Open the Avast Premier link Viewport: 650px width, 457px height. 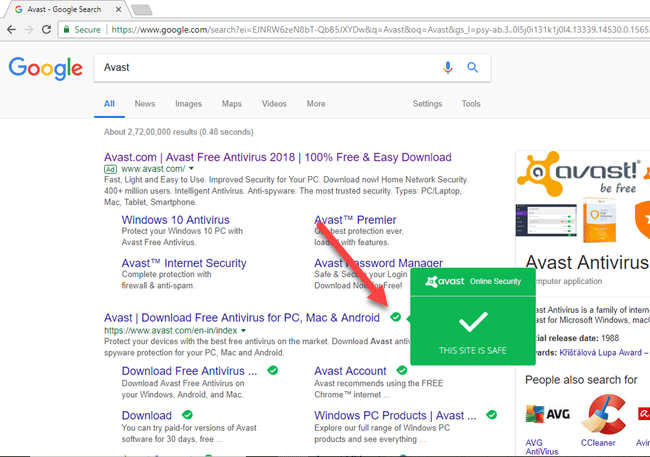(x=355, y=220)
